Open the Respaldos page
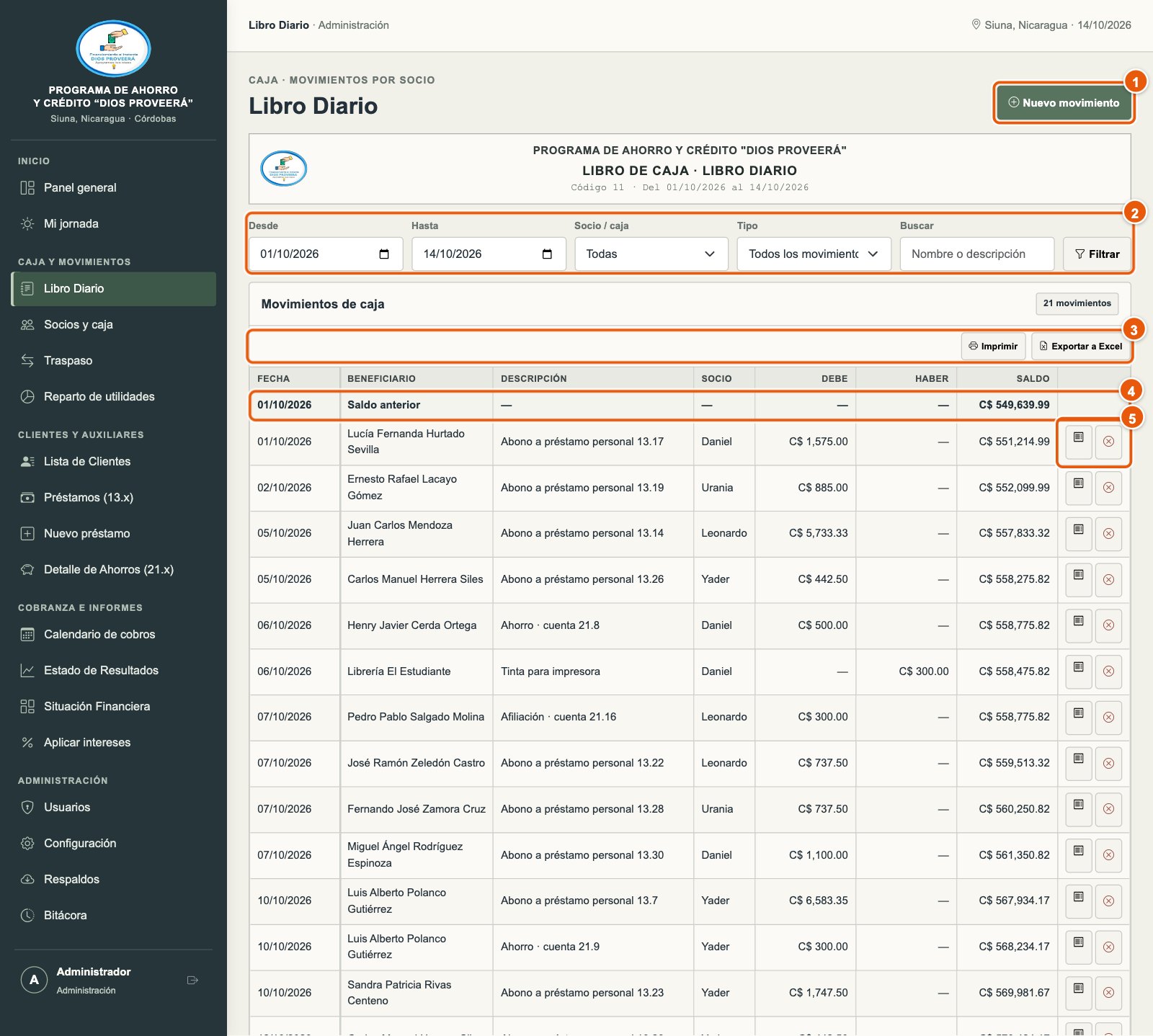The width and height of the screenshot is (1153, 1036). coord(113,880)
